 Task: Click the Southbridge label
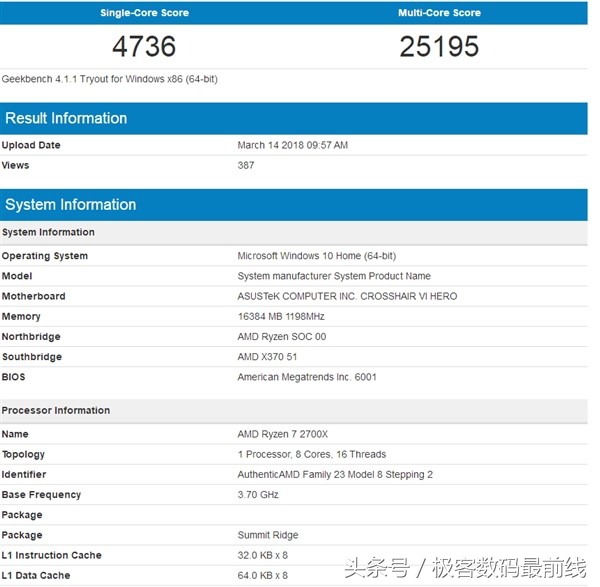point(32,357)
